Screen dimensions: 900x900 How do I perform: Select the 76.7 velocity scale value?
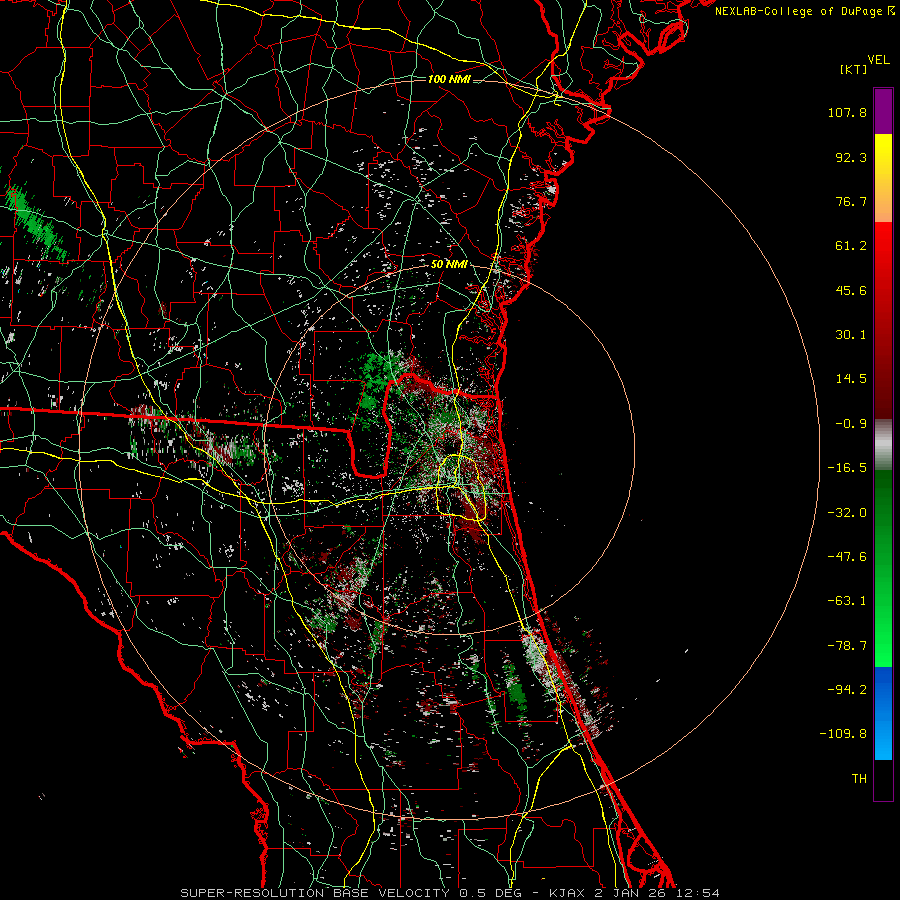[851, 201]
